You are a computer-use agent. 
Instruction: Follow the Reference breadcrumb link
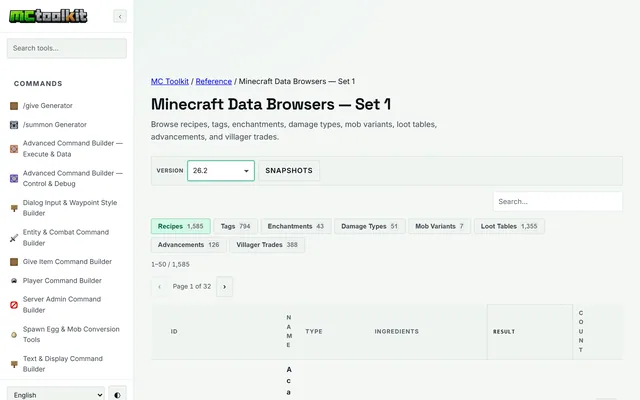213,81
